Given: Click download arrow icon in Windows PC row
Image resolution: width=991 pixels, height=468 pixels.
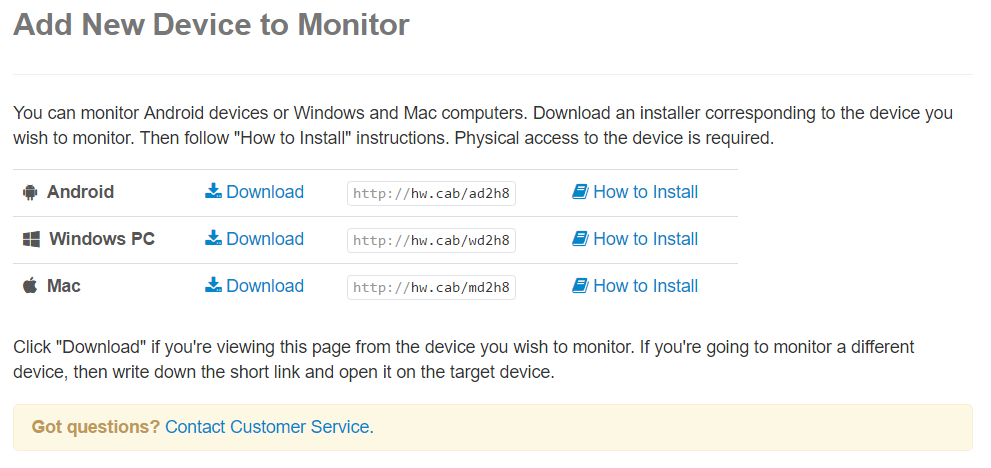Looking at the screenshot, I should [x=214, y=238].
